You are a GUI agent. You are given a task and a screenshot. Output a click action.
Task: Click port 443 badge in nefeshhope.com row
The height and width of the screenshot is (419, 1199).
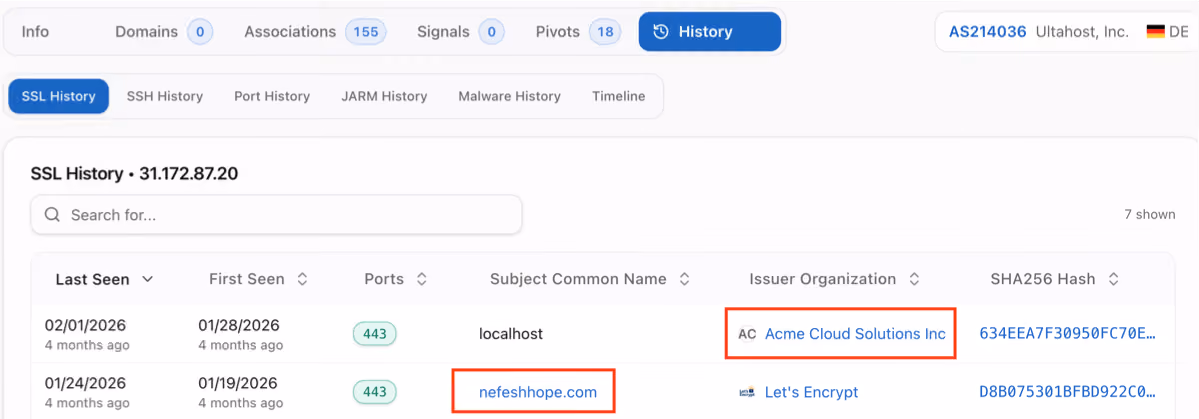(375, 391)
